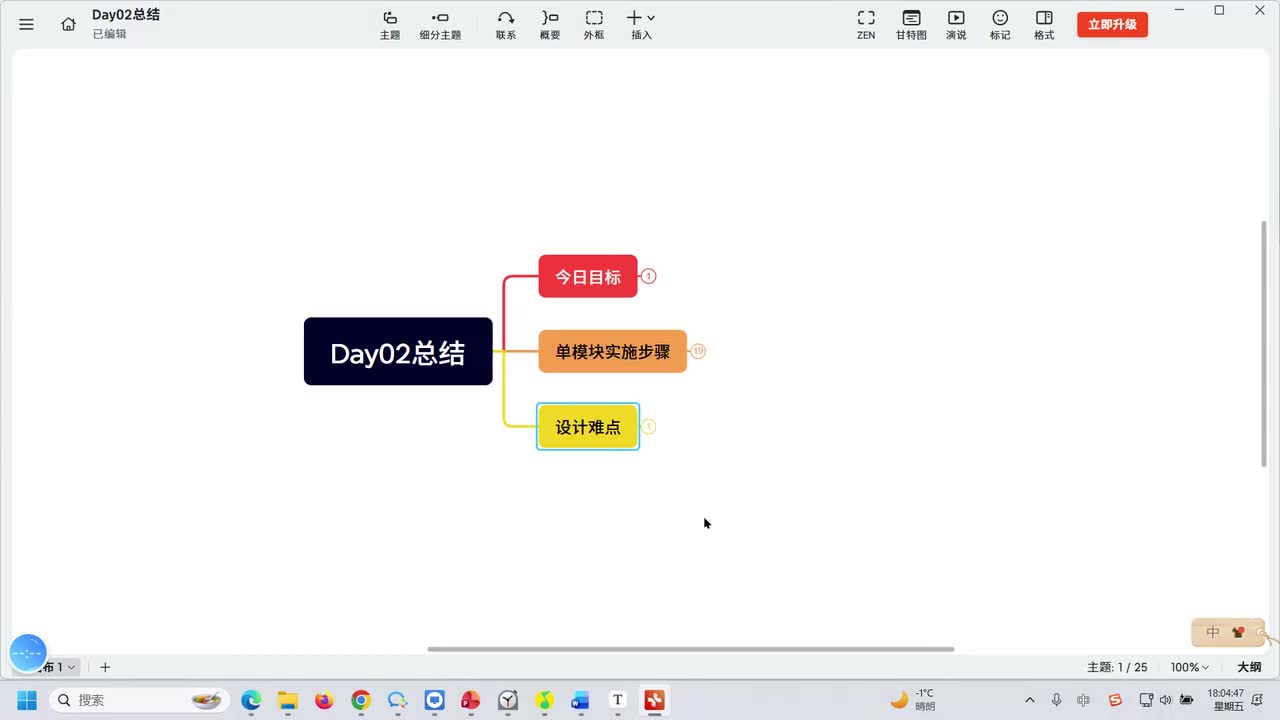Click the IME floating bar showing 中
Viewport: 1280px width, 720px height.
pyautogui.click(x=1228, y=632)
